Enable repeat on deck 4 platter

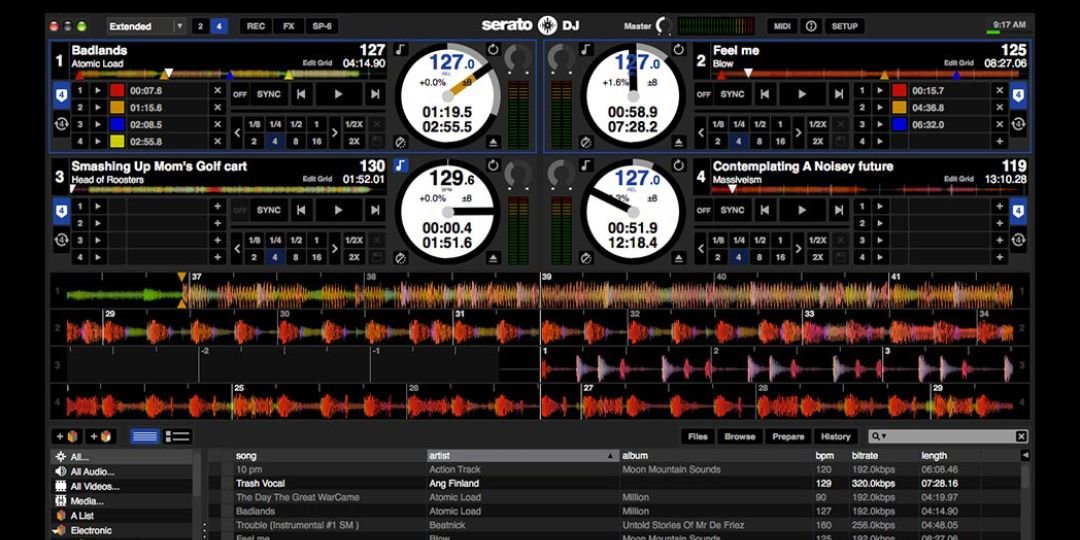(678, 165)
